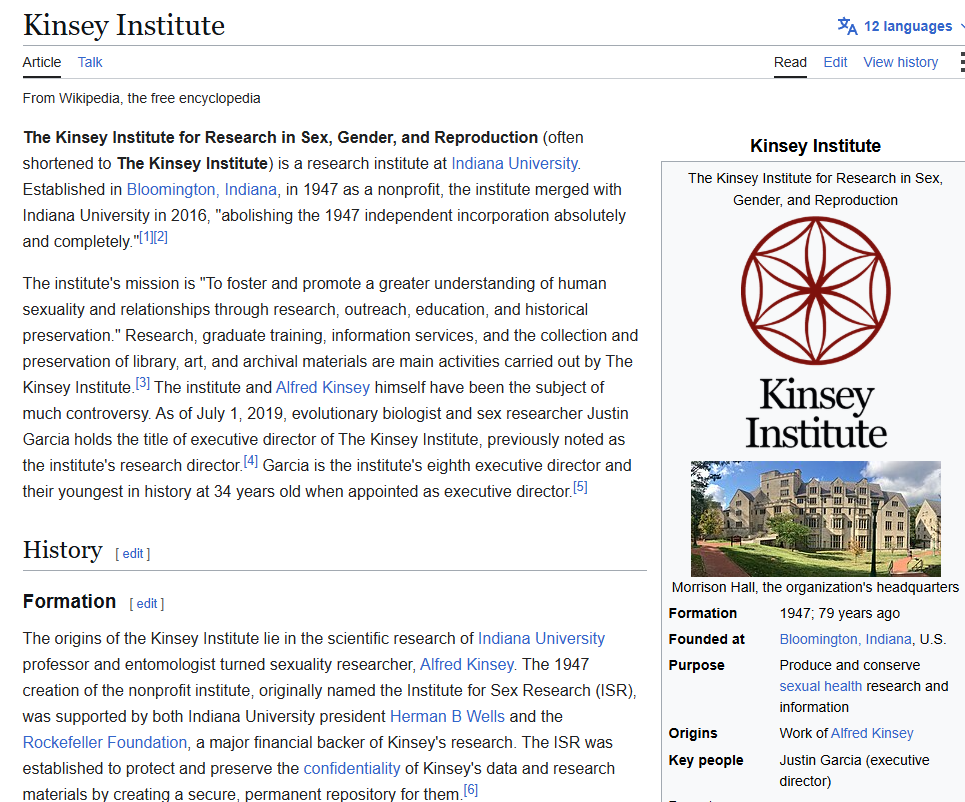The width and height of the screenshot is (965, 802).
Task: Follow the Indiana University link in intro
Action: coord(515,163)
